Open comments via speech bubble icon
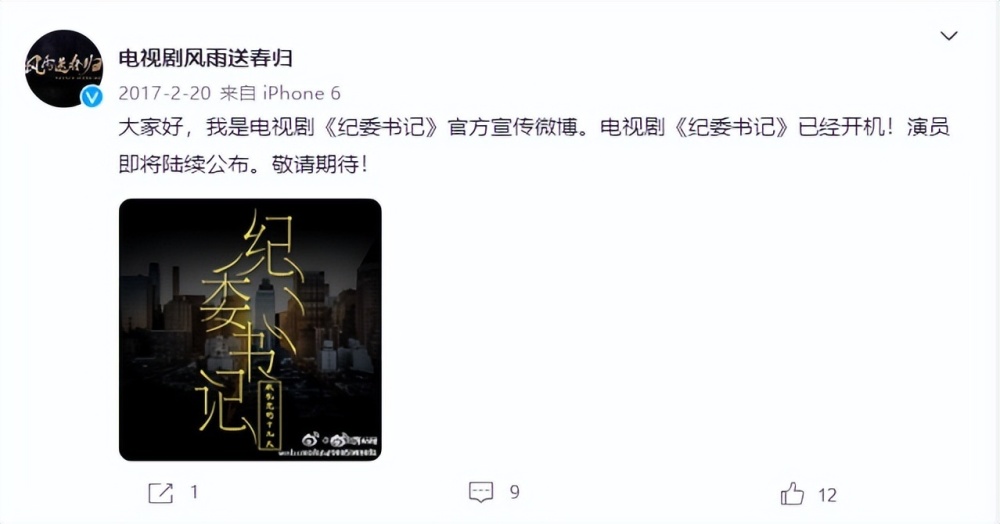The width and height of the screenshot is (1000, 524). coord(481,492)
